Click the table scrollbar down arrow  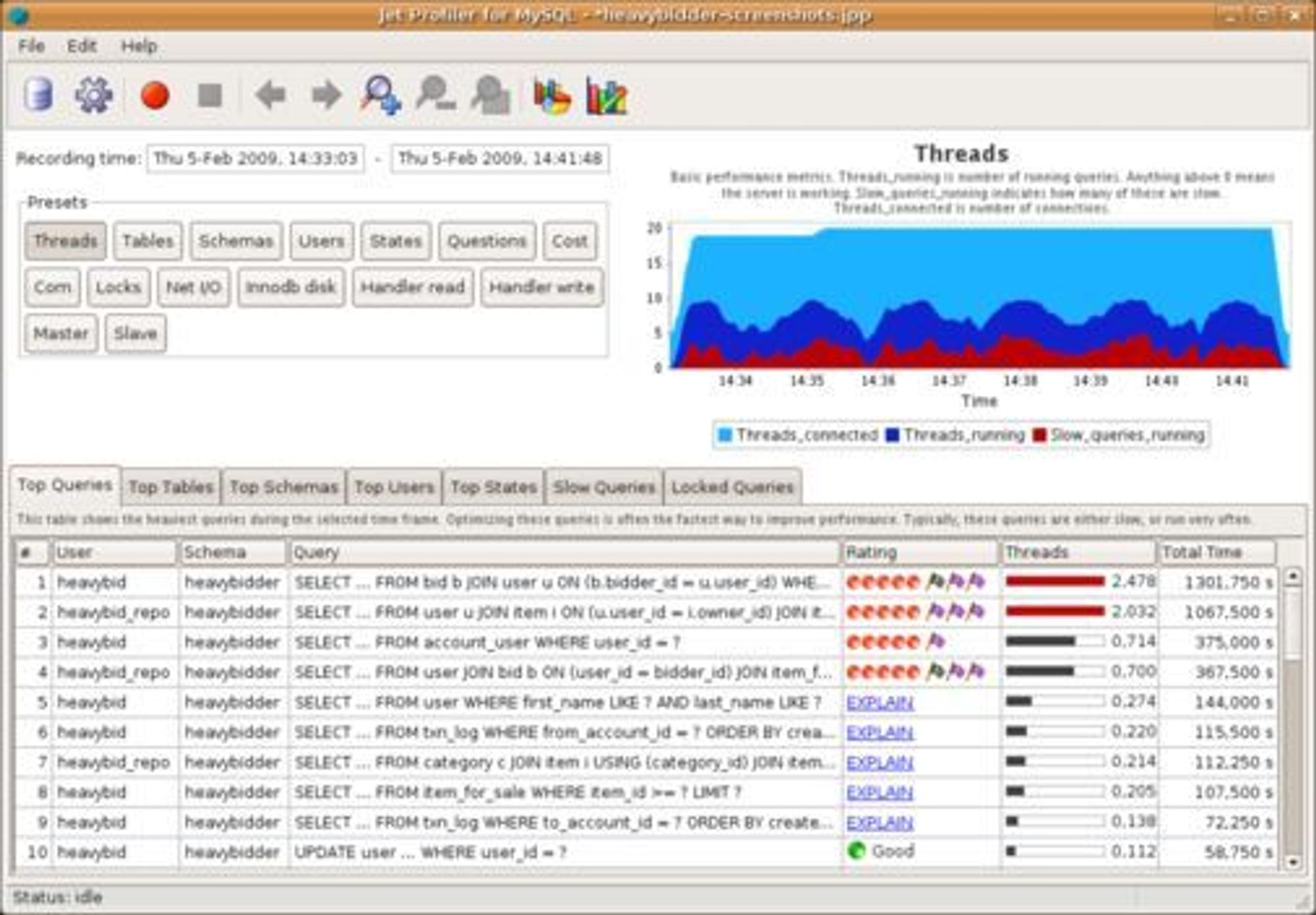point(1293,862)
